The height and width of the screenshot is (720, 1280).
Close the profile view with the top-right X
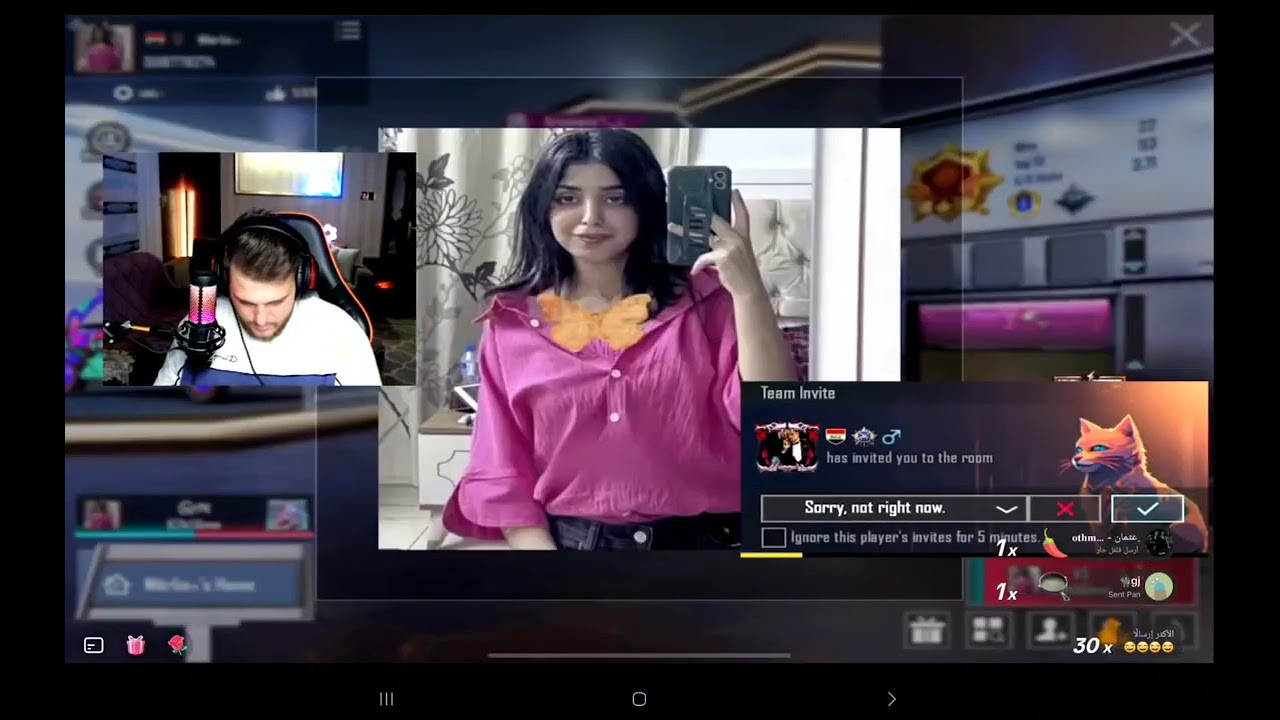coord(1185,36)
